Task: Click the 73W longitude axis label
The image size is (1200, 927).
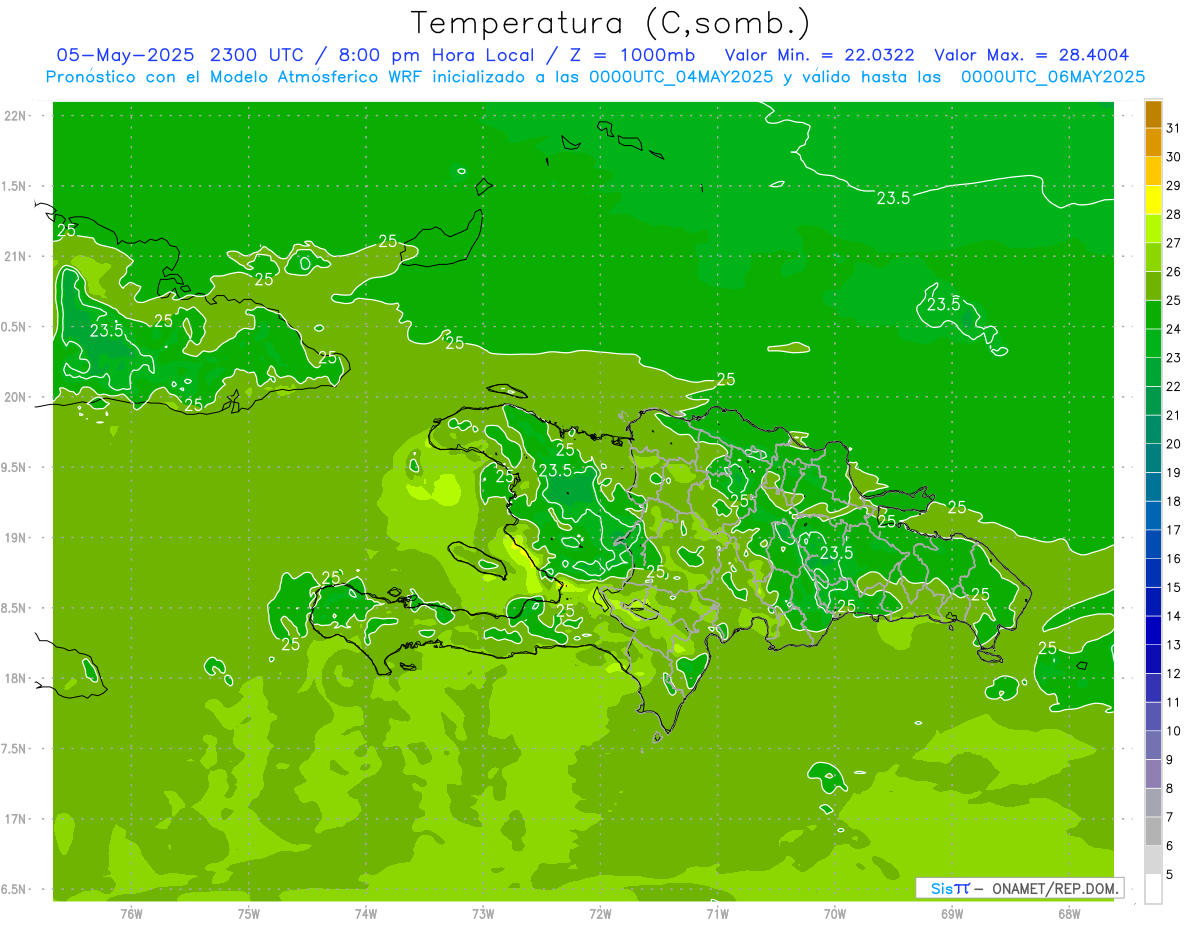Action: pyautogui.click(x=483, y=914)
